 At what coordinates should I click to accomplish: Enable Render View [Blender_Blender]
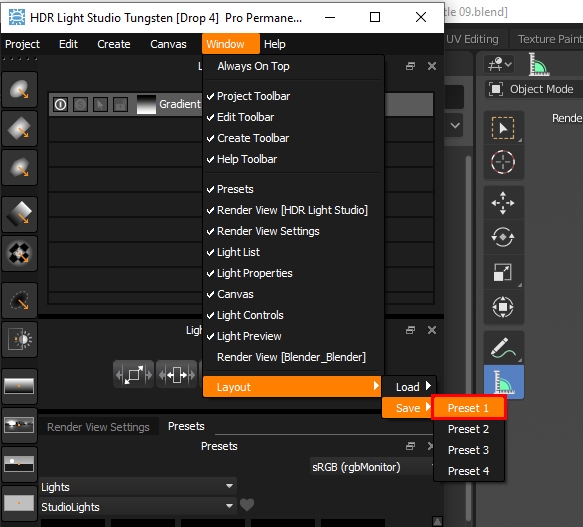coord(292,357)
